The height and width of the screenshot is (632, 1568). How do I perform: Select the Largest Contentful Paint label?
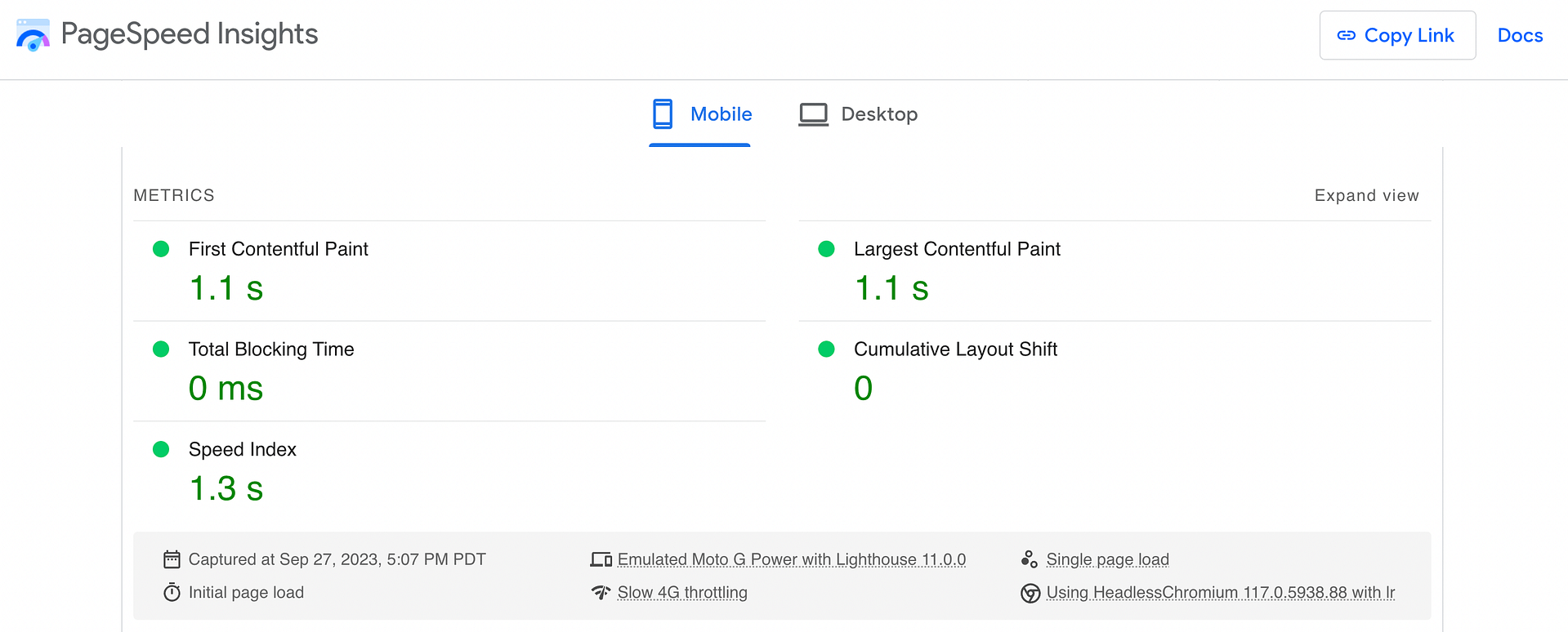[957, 249]
